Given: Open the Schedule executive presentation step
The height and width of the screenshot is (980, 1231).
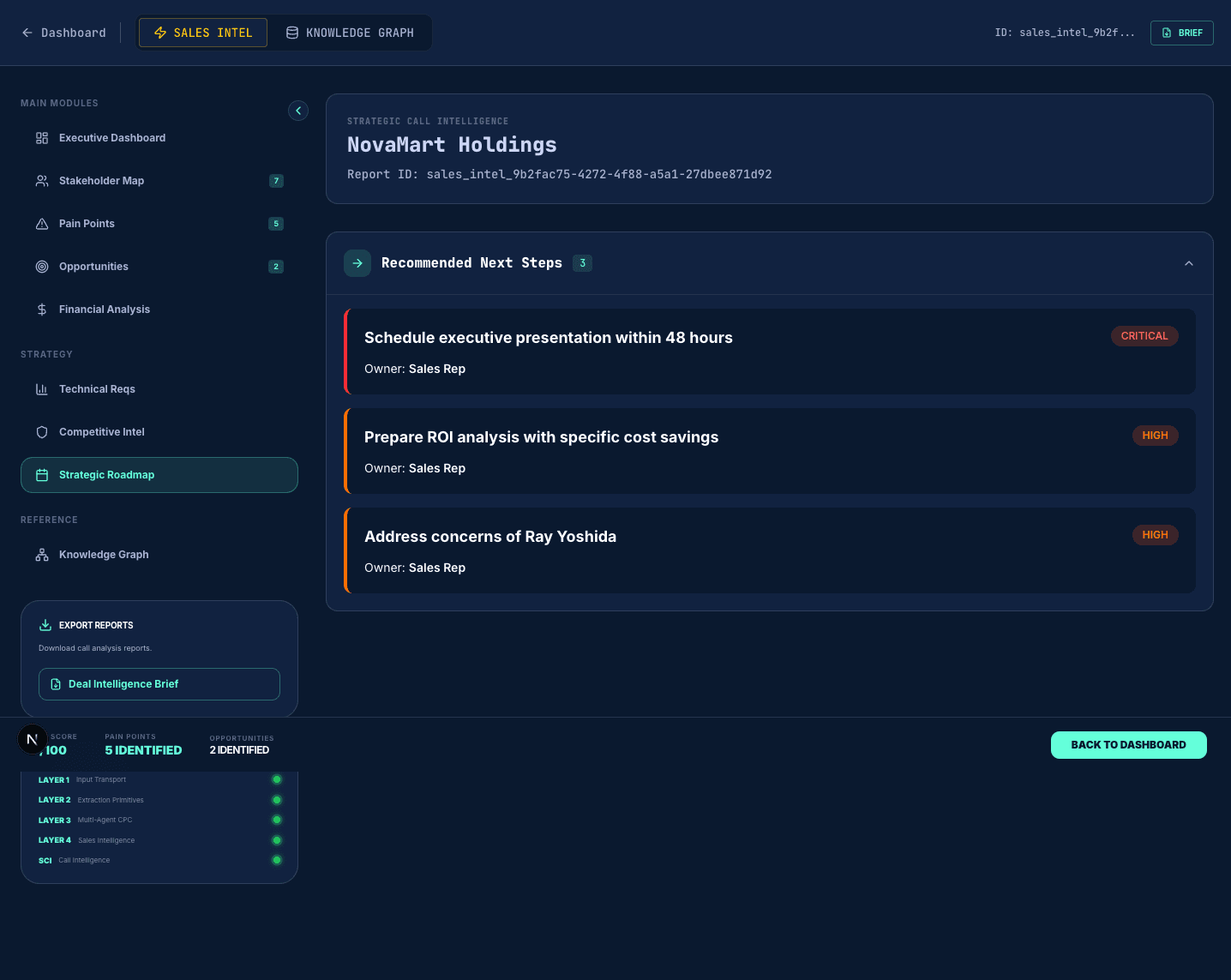Looking at the screenshot, I should click(x=770, y=352).
